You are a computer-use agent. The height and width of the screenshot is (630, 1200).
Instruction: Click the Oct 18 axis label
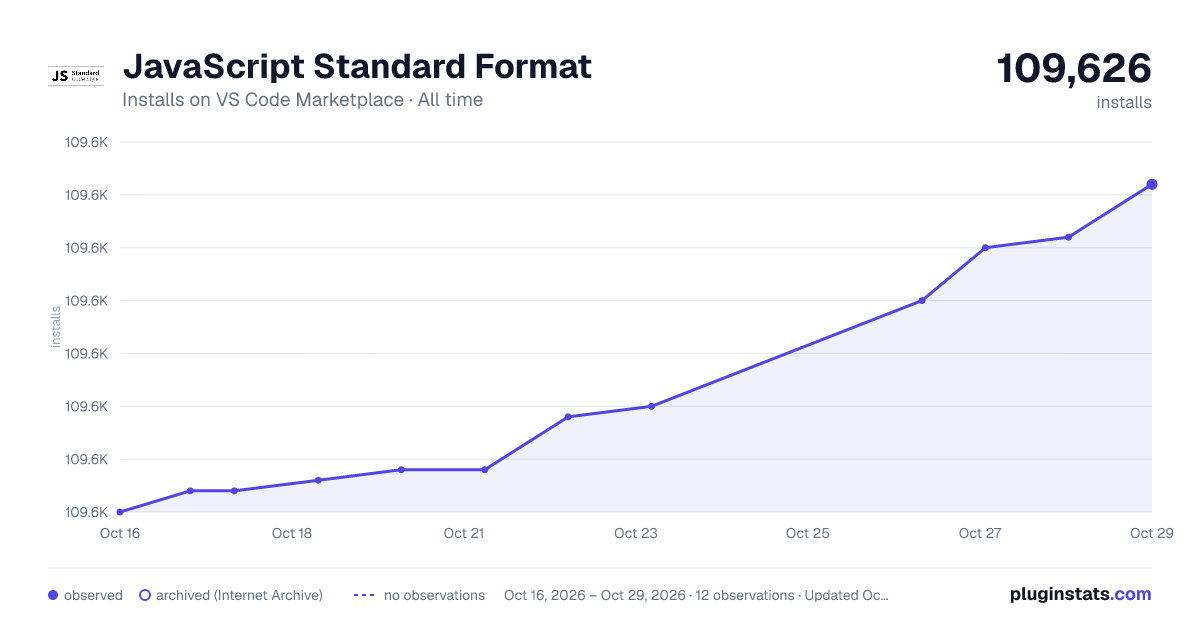[292, 533]
